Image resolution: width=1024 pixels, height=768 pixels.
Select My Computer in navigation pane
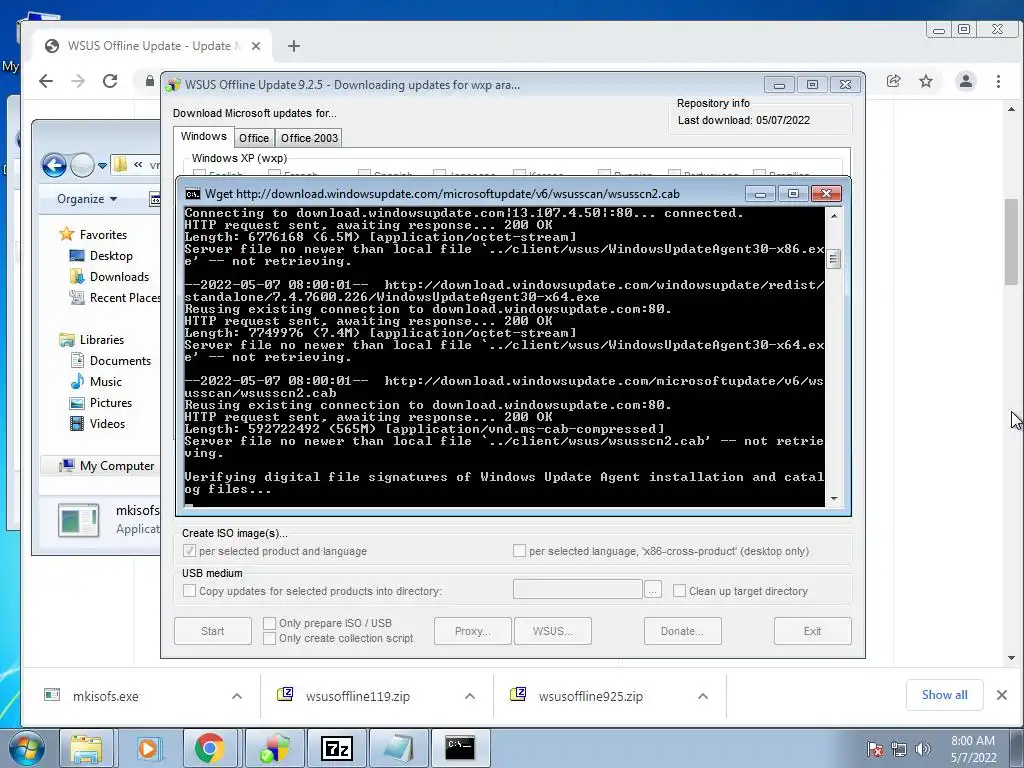(116, 466)
